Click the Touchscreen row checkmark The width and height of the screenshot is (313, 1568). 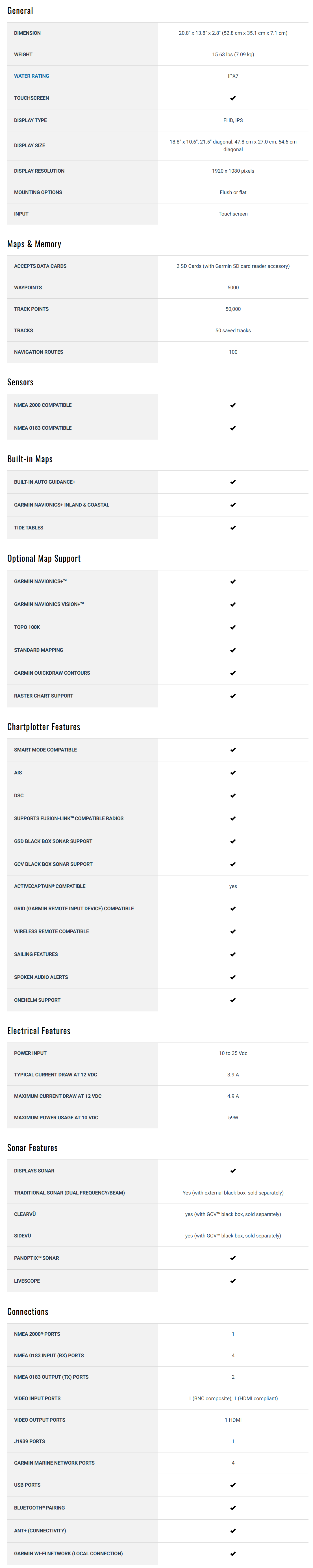[232, 98]
